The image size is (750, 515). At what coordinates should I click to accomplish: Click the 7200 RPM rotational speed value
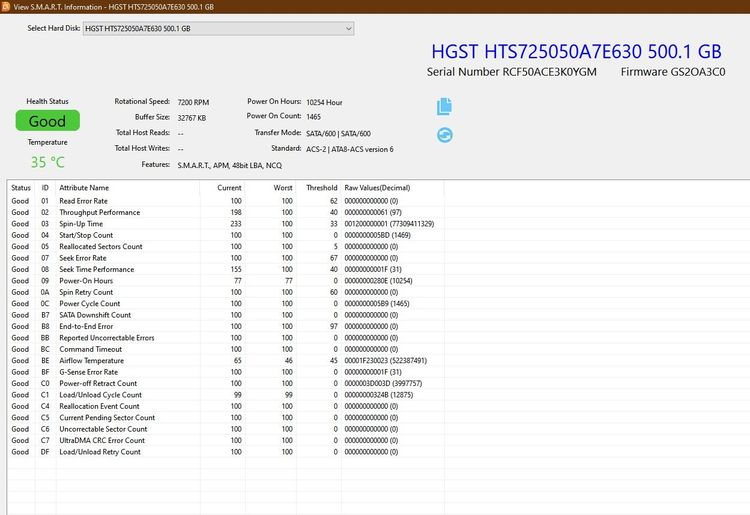[193, 102]
